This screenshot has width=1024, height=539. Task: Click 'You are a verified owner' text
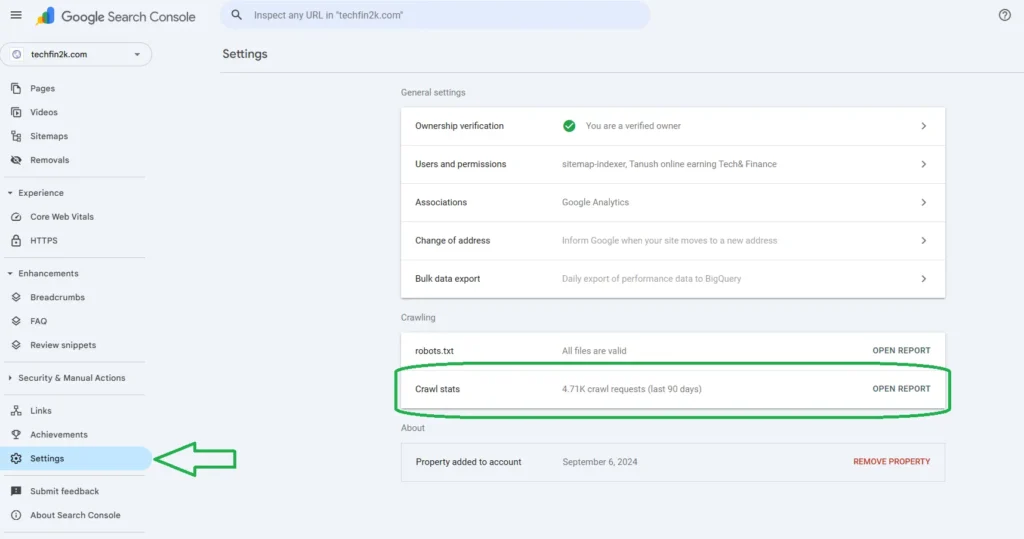pos(633,126)
